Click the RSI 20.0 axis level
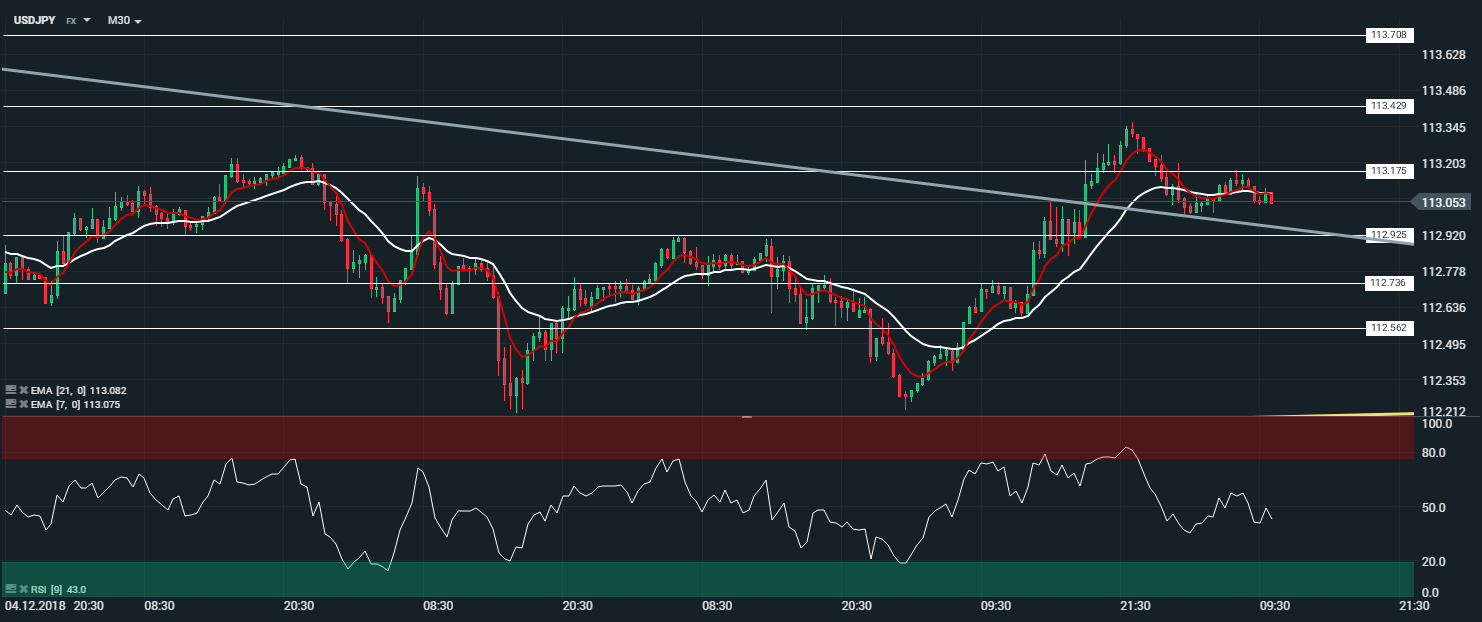This screenshot has width=1482, height=622. pos(1434,561)
